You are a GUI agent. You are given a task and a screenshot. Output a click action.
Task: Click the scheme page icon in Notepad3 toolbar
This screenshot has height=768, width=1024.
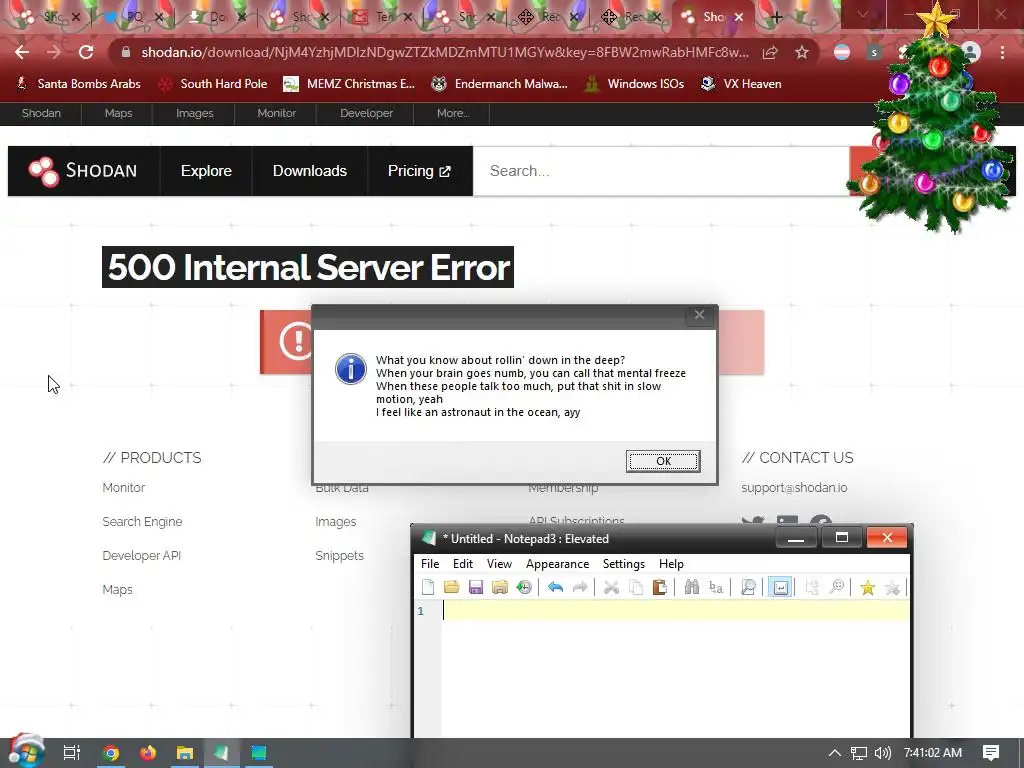tap(812, 587)
